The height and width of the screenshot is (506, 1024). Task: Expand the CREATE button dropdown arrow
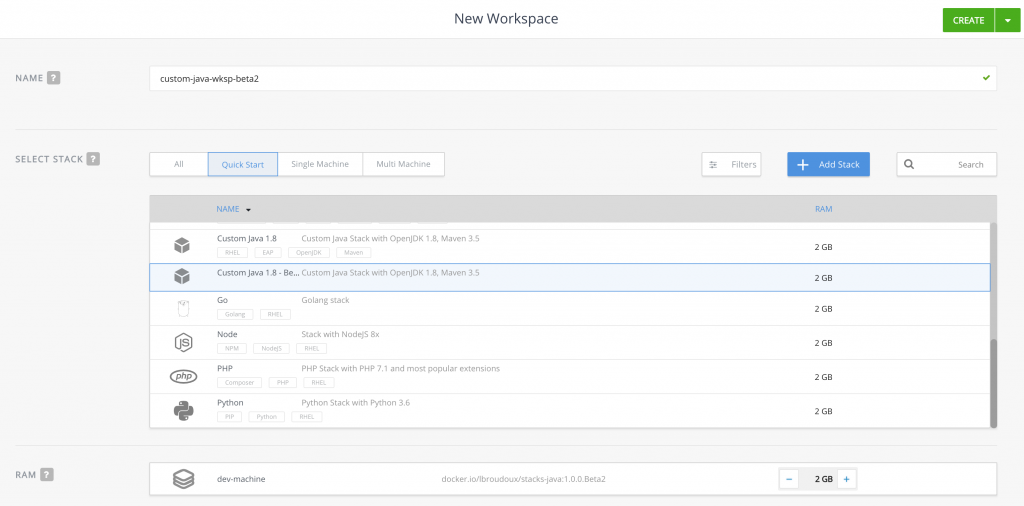[x=1007, y=20]
